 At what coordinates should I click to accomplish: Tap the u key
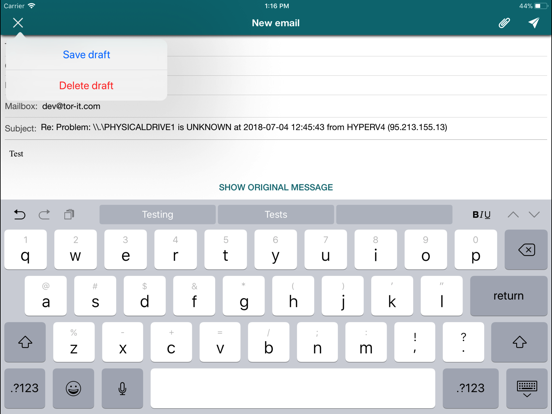pyautogui.click(x=325, y=250)
